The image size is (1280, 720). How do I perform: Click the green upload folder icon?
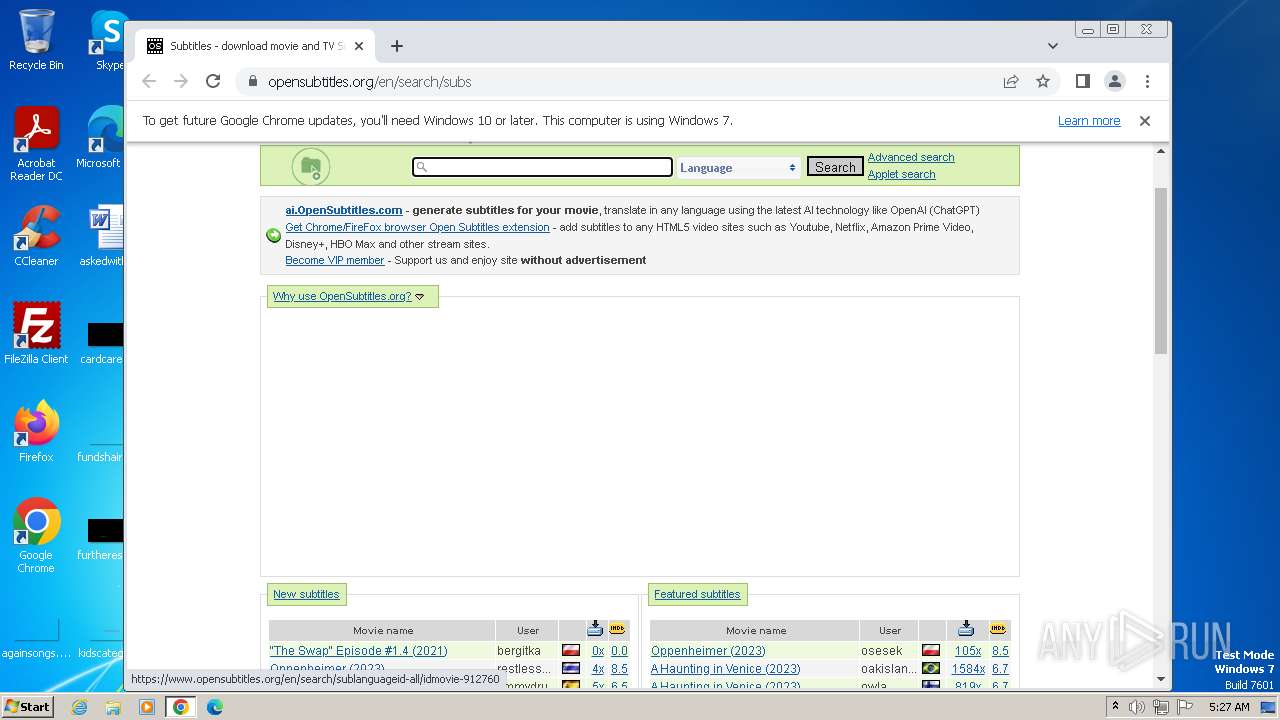(x=311, y=167)
